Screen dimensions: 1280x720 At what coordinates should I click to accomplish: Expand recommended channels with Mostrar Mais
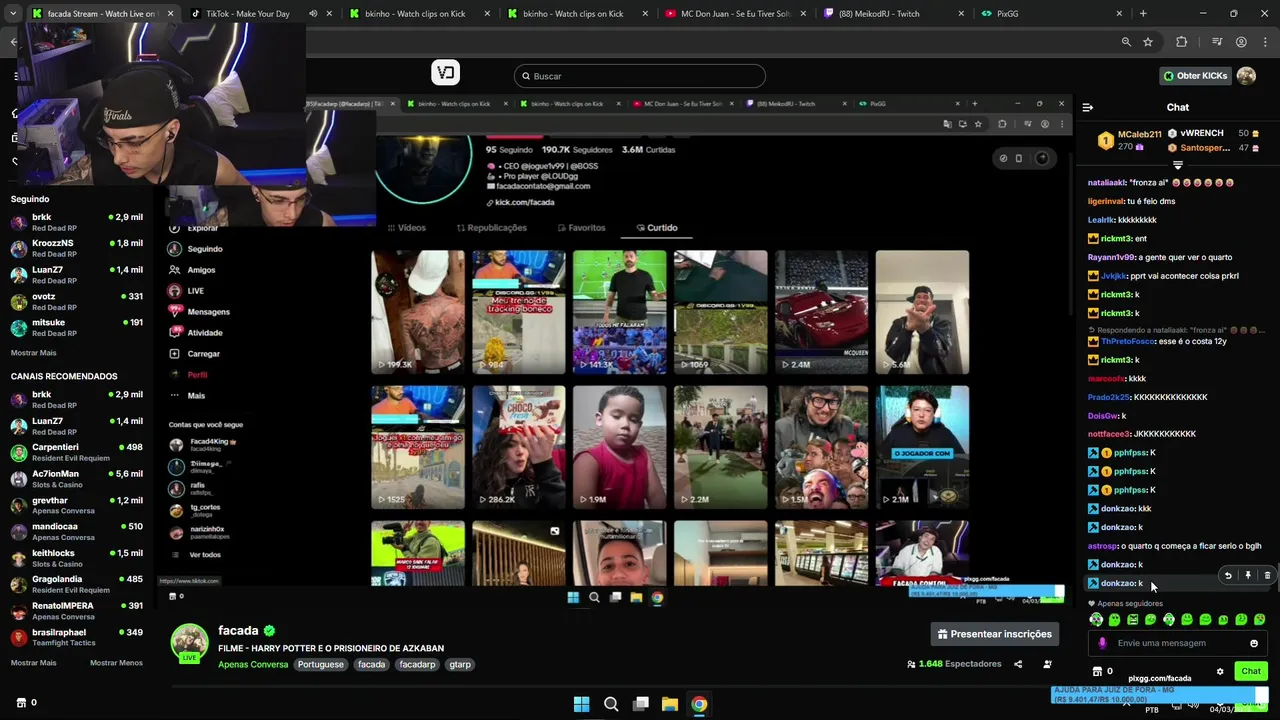coord(34,663)
